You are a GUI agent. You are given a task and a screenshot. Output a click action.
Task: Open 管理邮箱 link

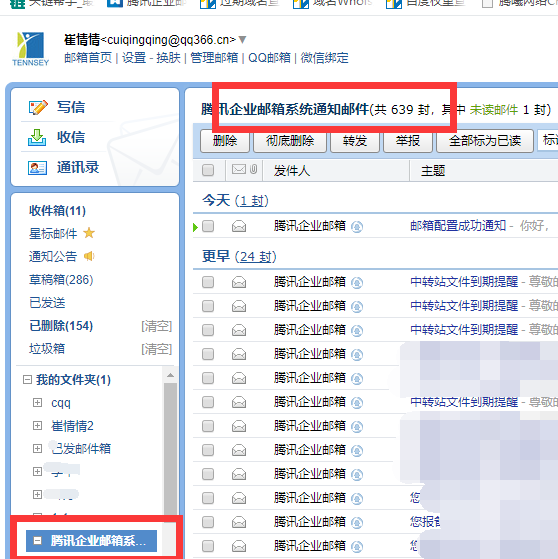pos(214,58)
